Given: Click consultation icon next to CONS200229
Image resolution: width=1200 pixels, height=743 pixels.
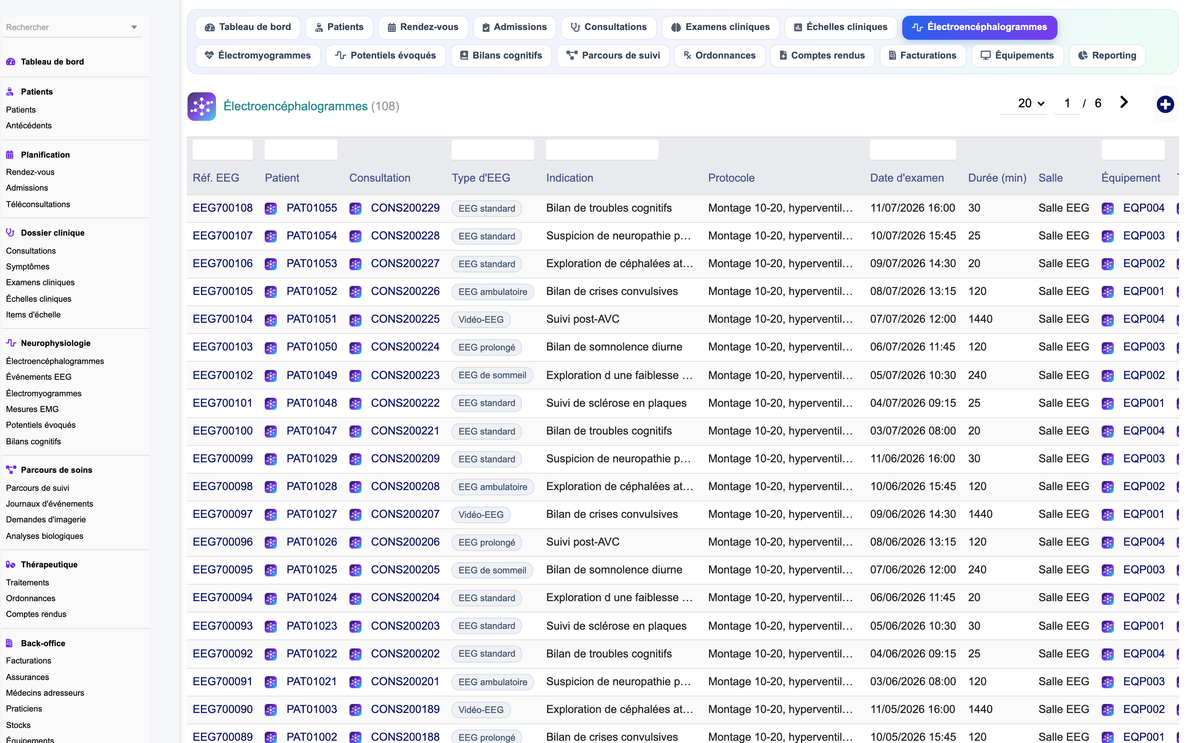Looking at the screenshot, I should 355,208.
